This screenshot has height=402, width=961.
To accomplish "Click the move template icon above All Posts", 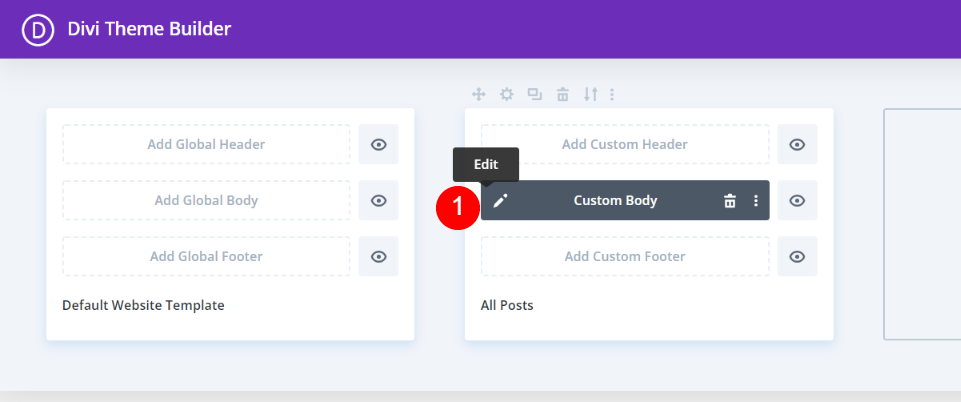I will coord(479,94).
